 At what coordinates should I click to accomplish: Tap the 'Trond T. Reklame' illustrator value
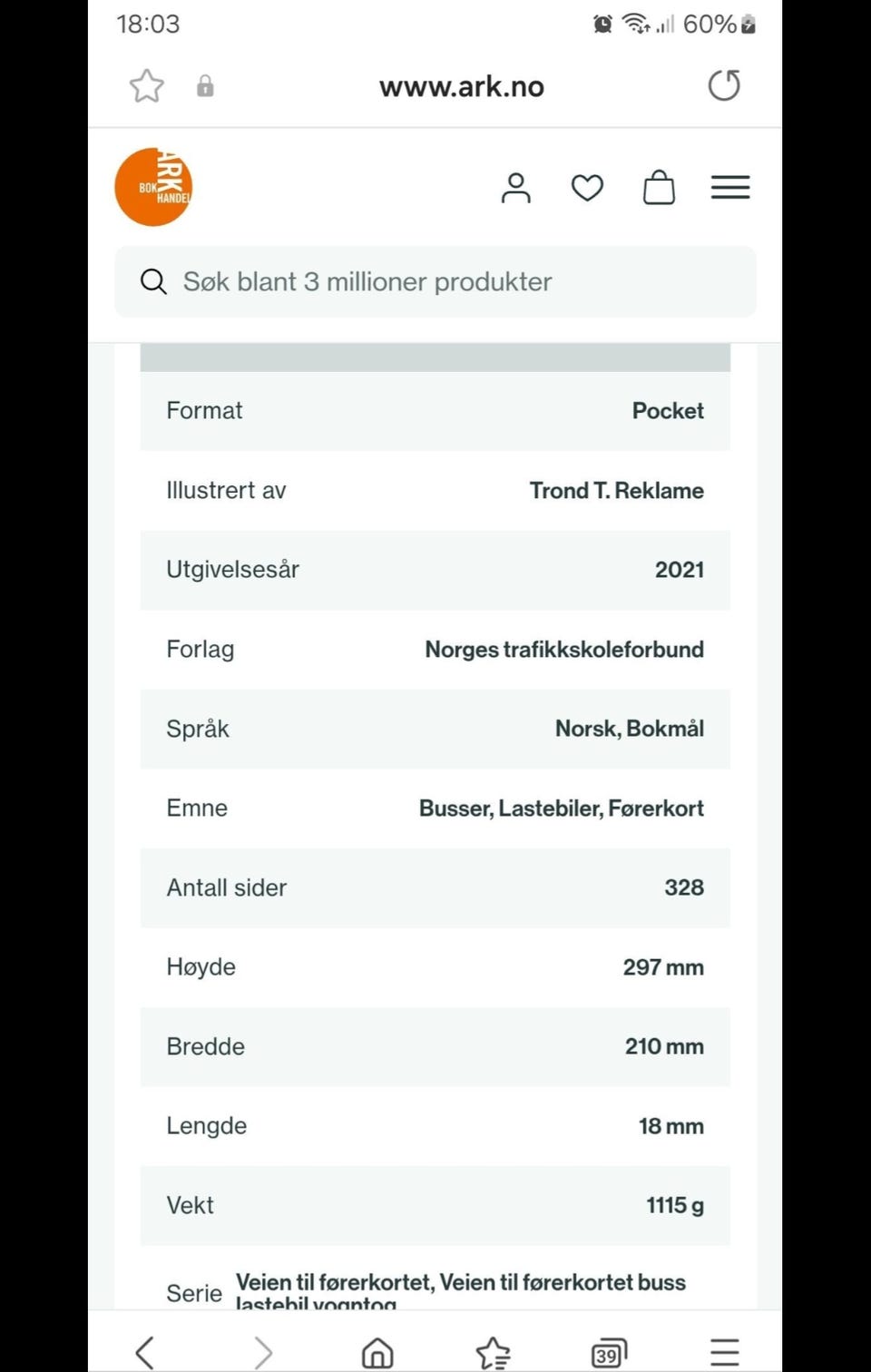(x=616, y=490)
